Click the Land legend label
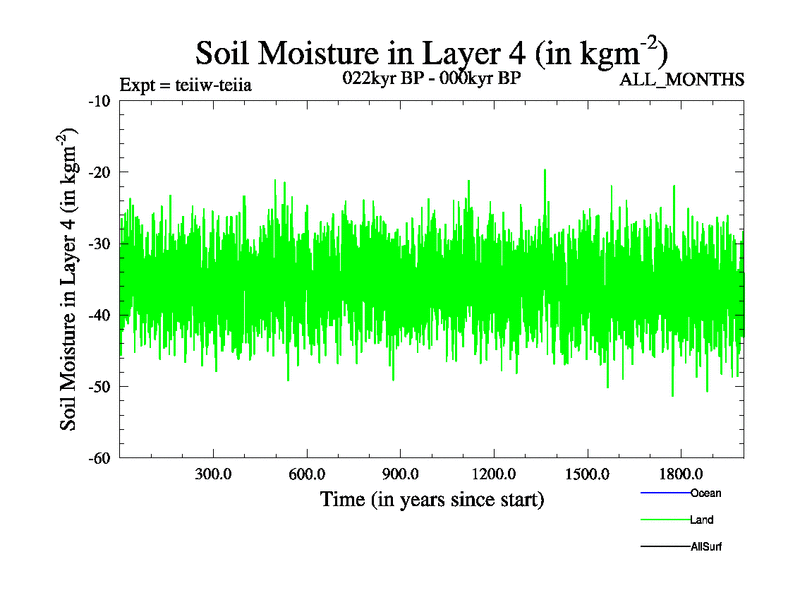This screenshot has width=800, height=600. [701, 520]
